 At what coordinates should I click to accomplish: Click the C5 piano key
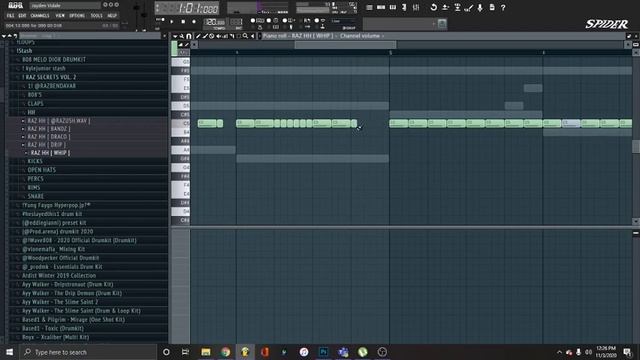tap(180, 123)
